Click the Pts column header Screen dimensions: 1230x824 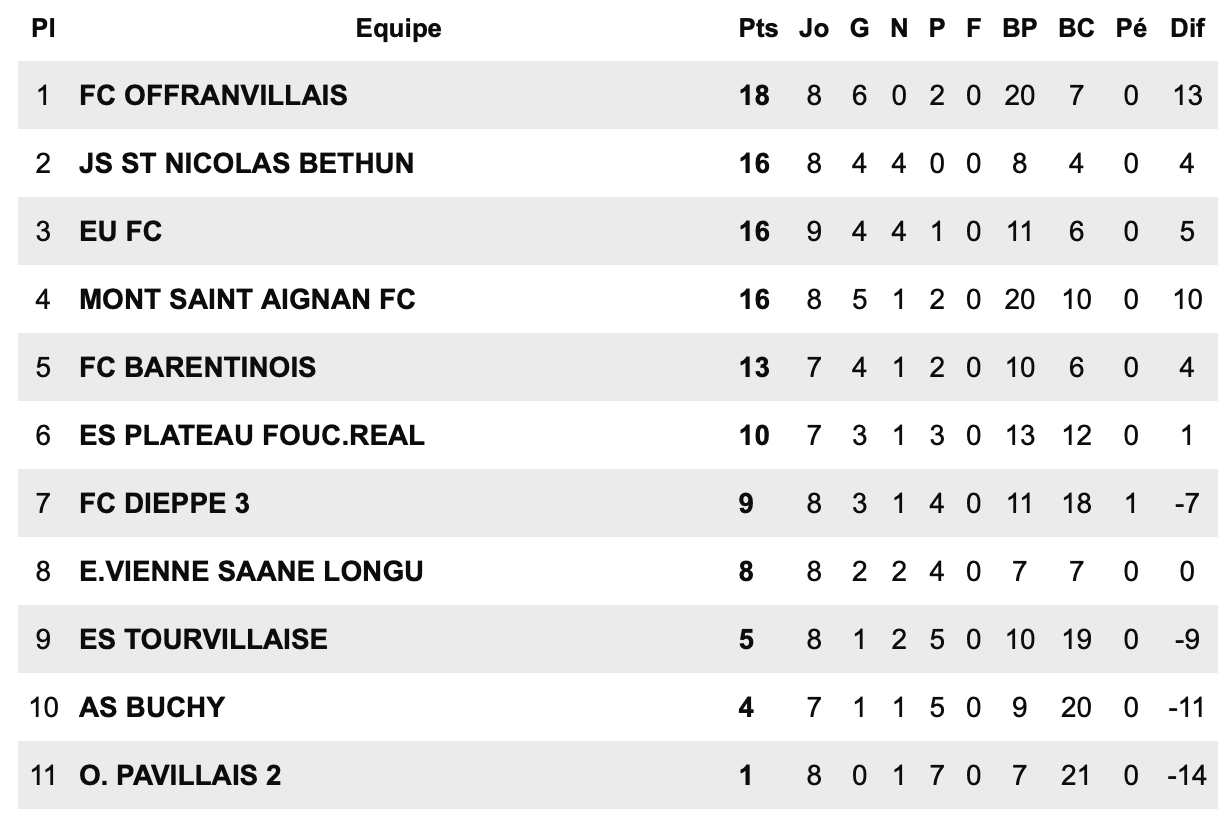[757, 29]
